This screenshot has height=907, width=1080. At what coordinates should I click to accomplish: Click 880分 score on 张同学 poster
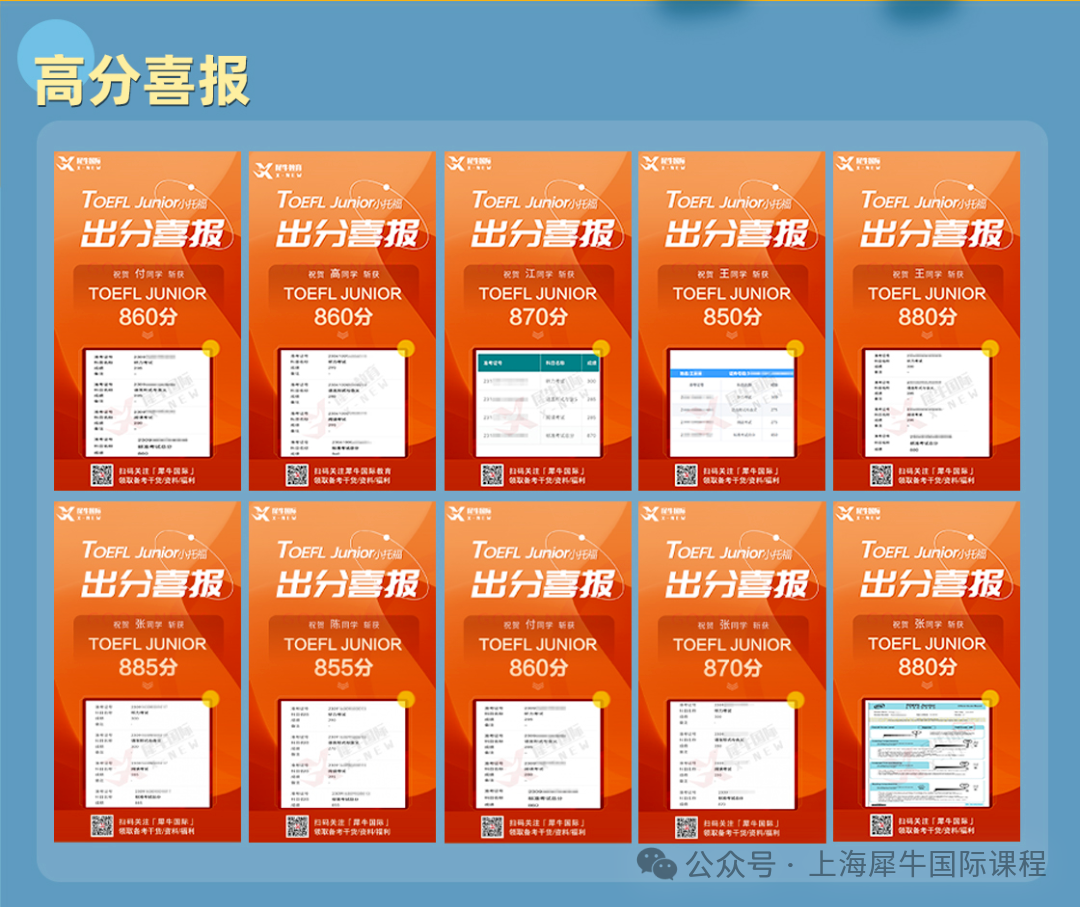coord(926,667)
